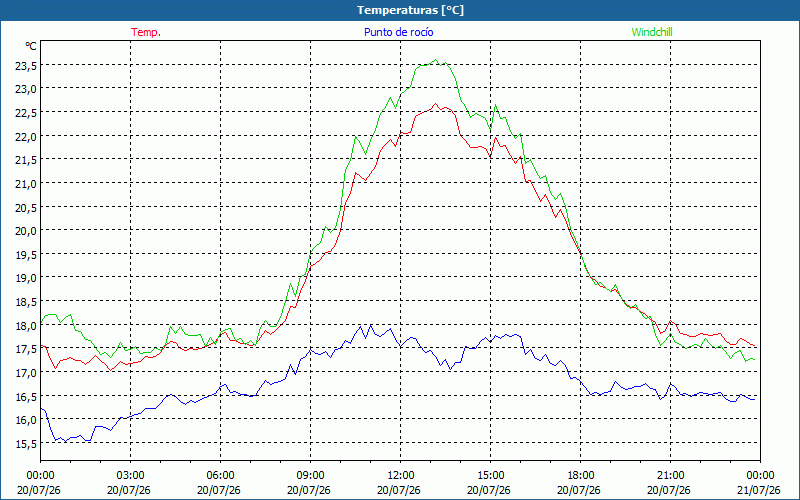Viewport: 800px width, 500px height.
Task: Select the °C unit label above the Y axis
Action: click(x=31, y=46)
